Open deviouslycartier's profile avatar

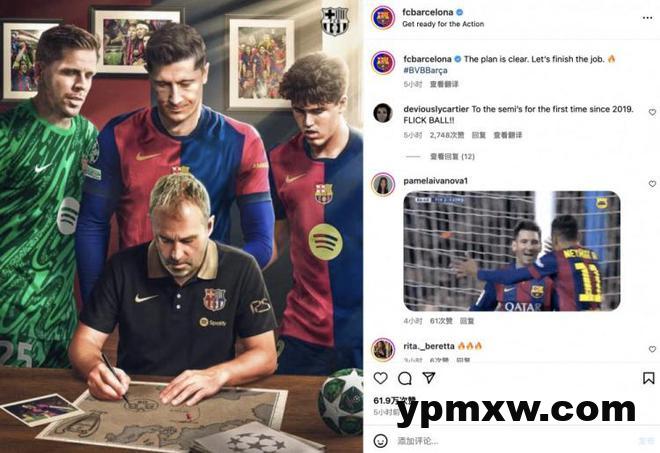pos(383,113)
